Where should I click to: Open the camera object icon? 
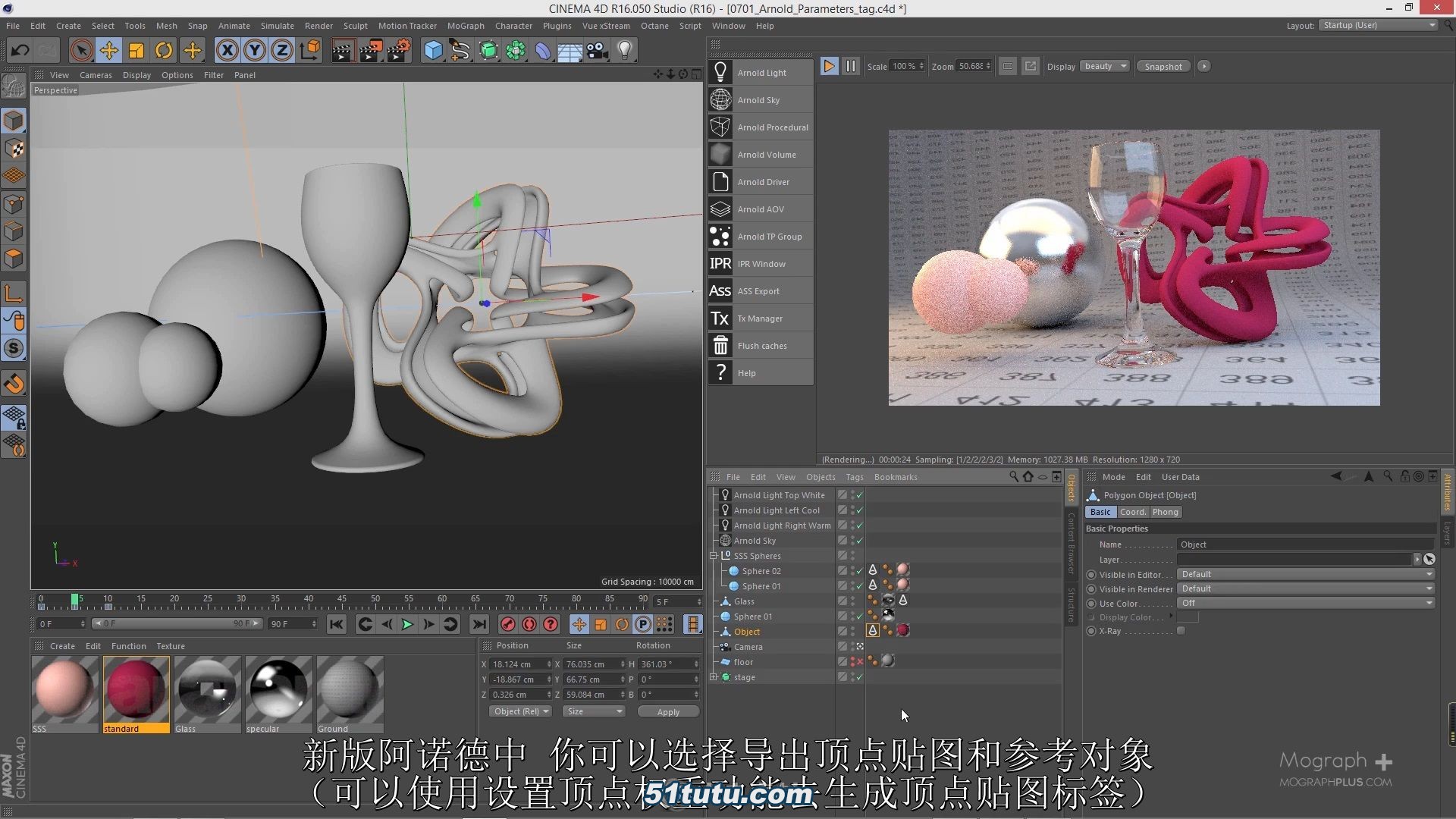[x=598, y=51]
